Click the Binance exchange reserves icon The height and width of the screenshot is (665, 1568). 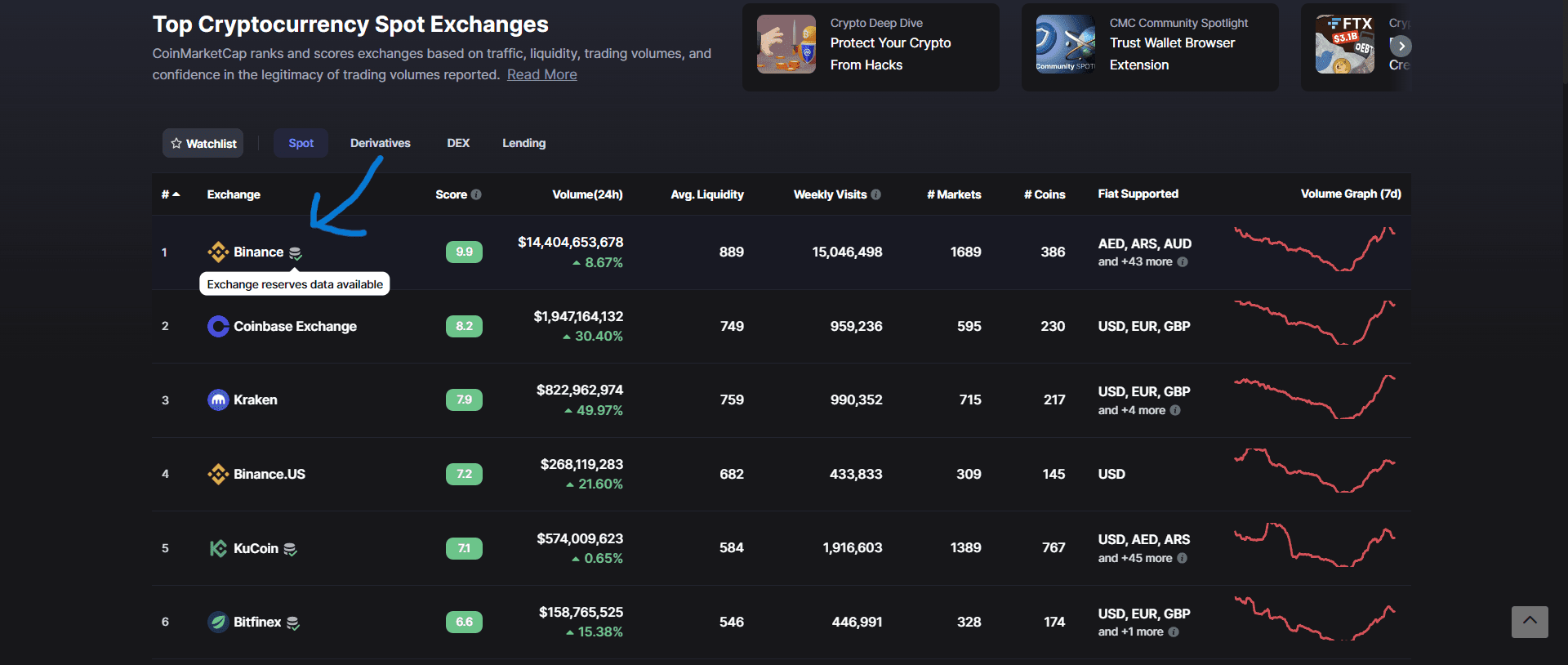coord(296,253)
